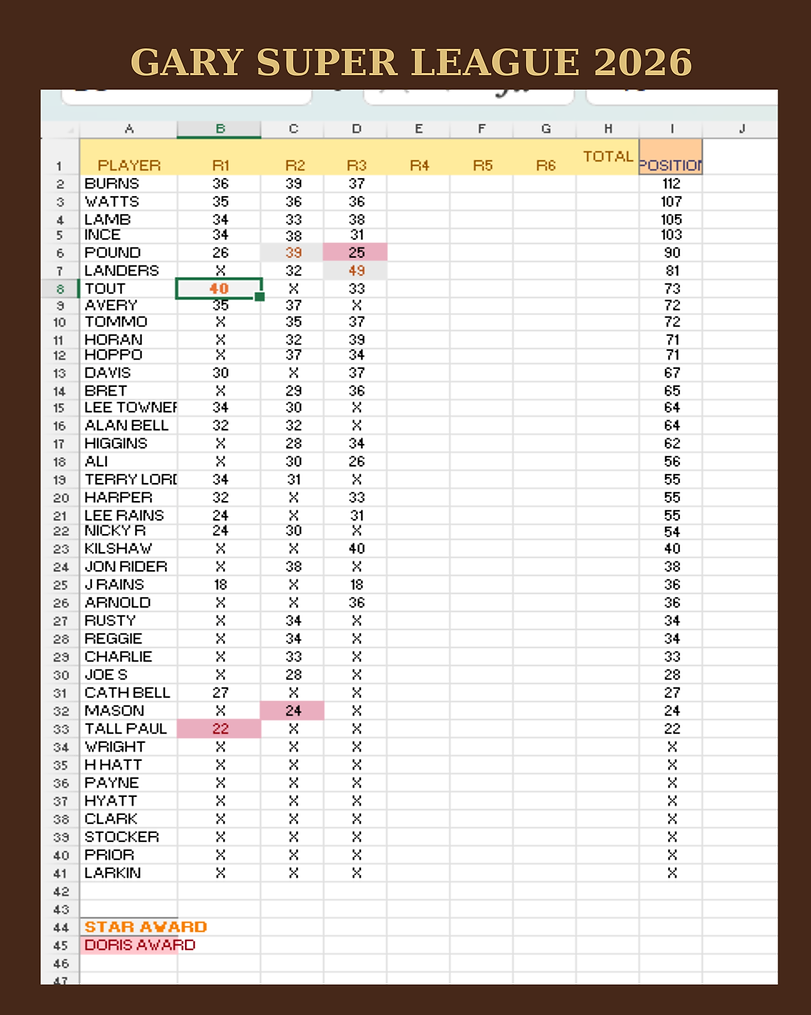Select column H header
The height and width of the screenshot is (1015, 811).
pos(607,129)
